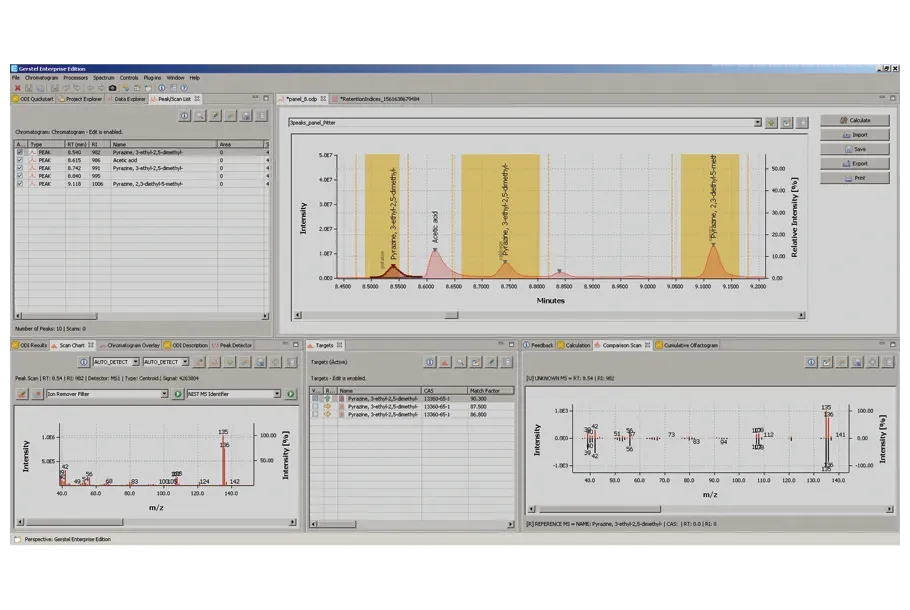Click the camera snapshot icon in main toolbar
This screenshot has width=910, height=610.
112,87
